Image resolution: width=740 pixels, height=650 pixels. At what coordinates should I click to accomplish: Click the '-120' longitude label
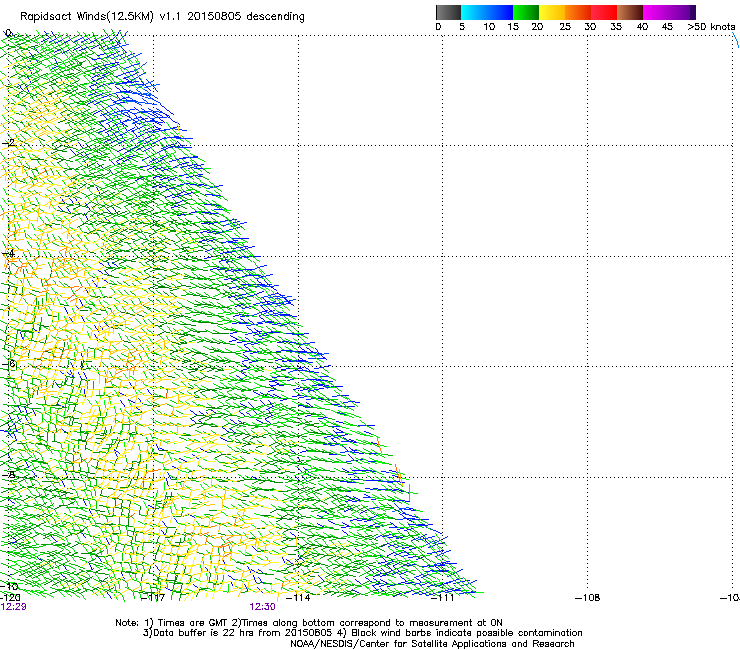(x=10, y=598)
